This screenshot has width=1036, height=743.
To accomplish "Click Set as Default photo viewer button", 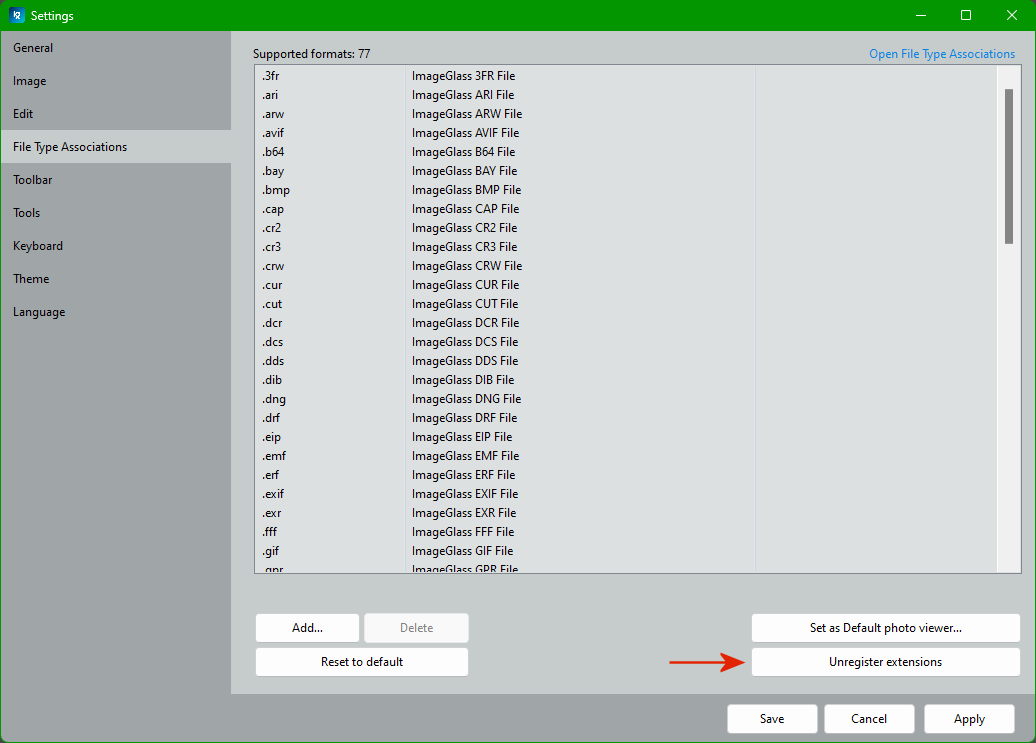I will click(885, 627).
